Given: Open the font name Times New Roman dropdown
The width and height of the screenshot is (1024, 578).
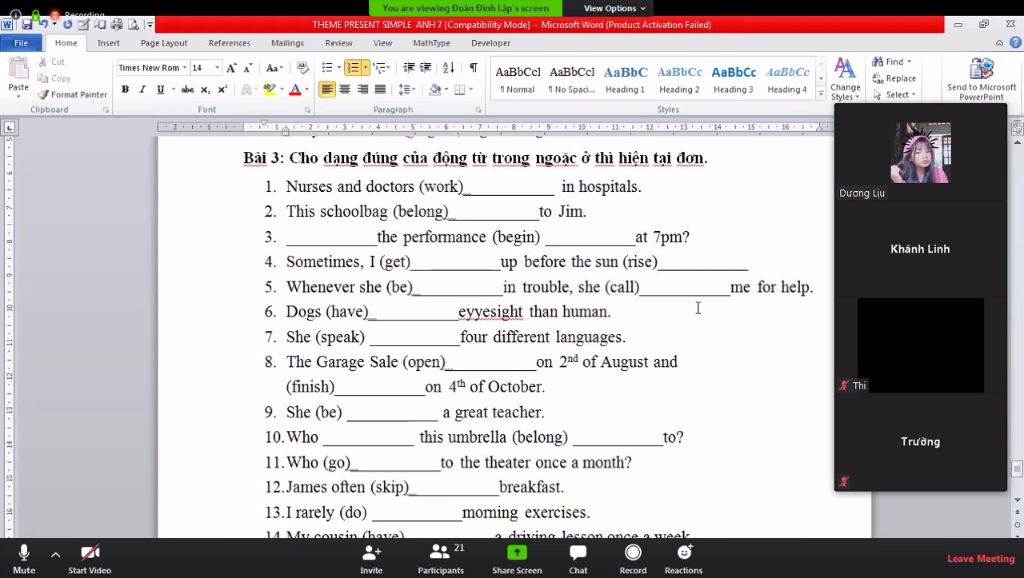Looking at the screenshot, I should click(185, 68).
